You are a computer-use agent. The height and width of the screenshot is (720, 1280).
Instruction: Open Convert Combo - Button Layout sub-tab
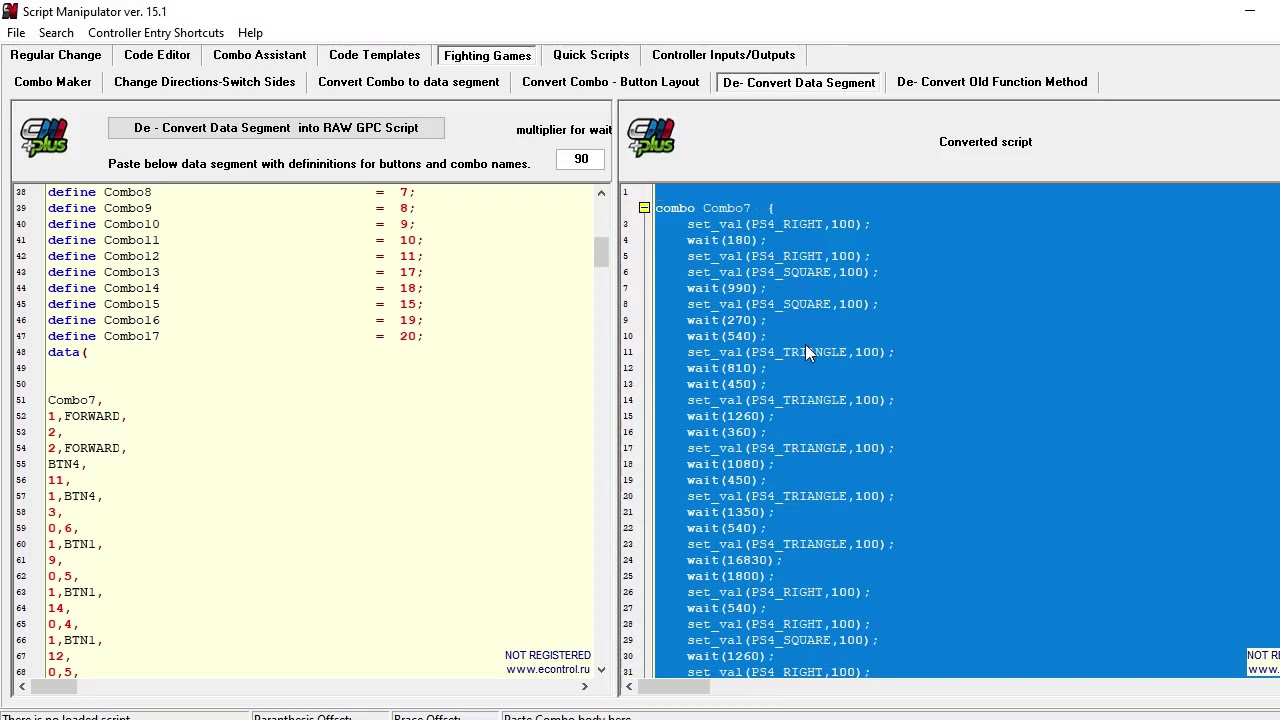610,82
